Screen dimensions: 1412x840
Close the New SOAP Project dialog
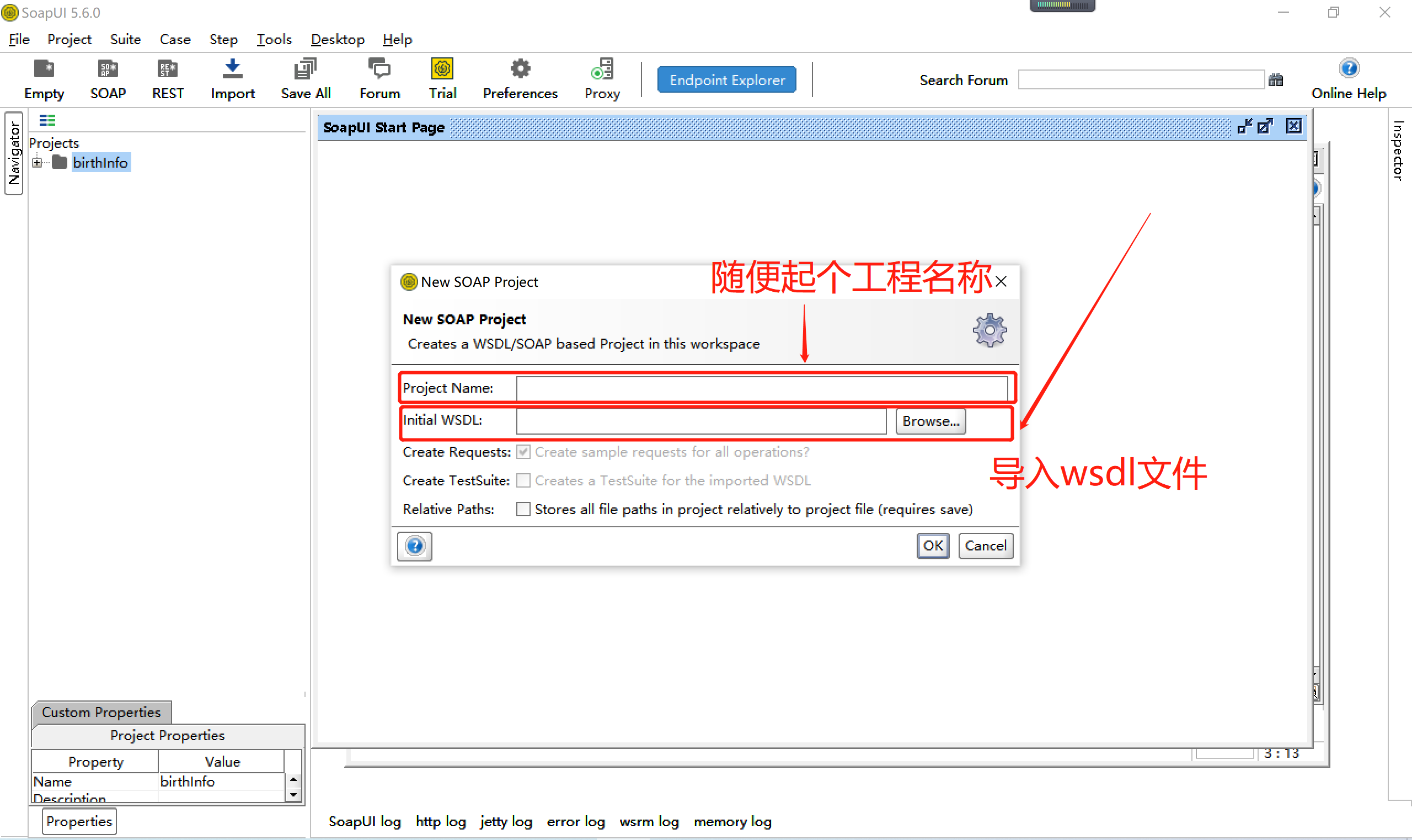coord(1001,281)
